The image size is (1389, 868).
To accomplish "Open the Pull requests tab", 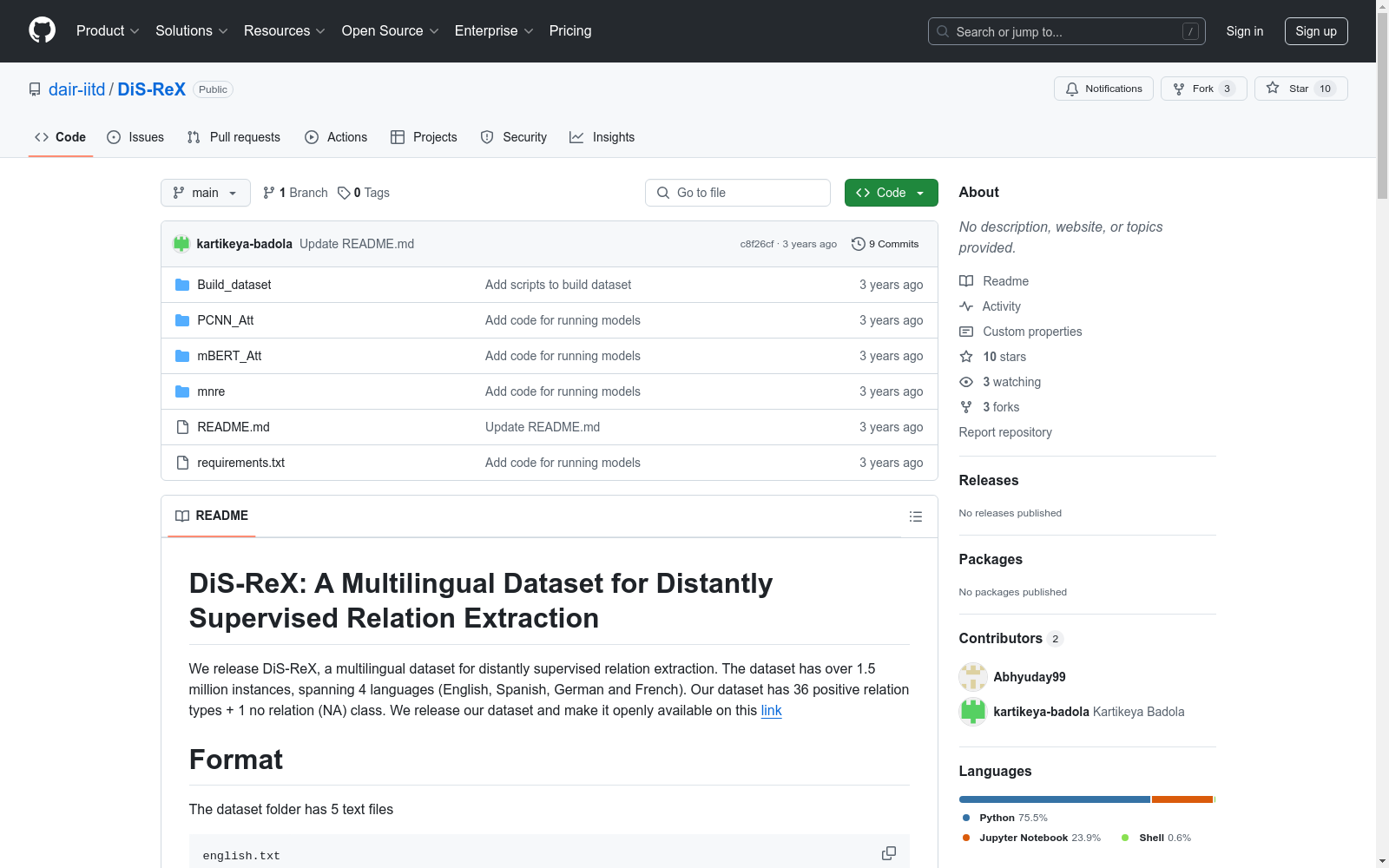I will 234,137.
